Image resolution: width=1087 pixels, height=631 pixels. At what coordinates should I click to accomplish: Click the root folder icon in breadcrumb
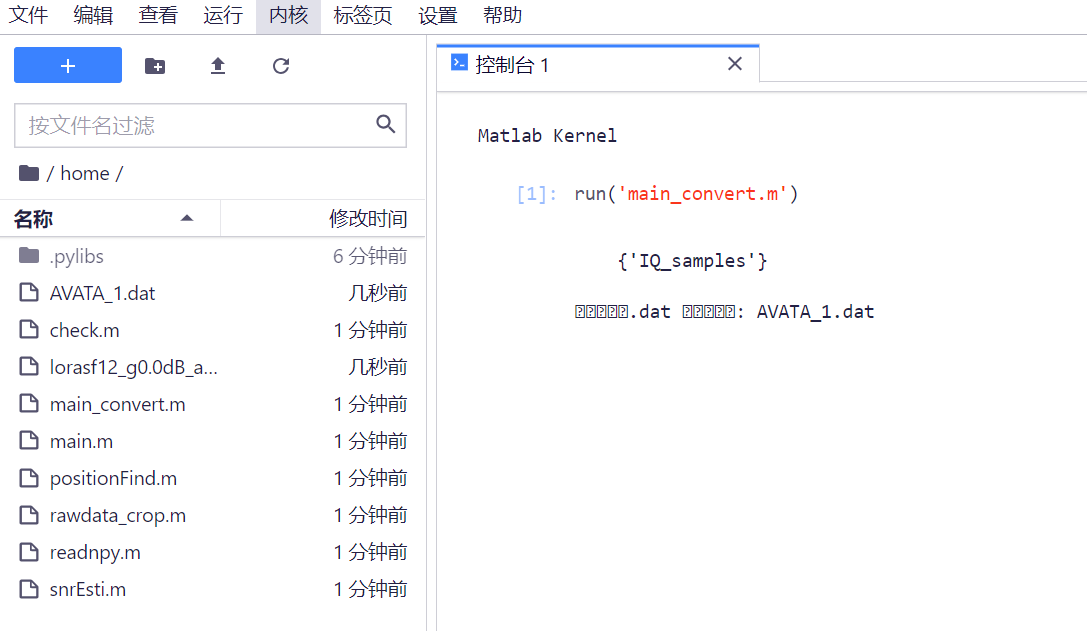(29, 173)
